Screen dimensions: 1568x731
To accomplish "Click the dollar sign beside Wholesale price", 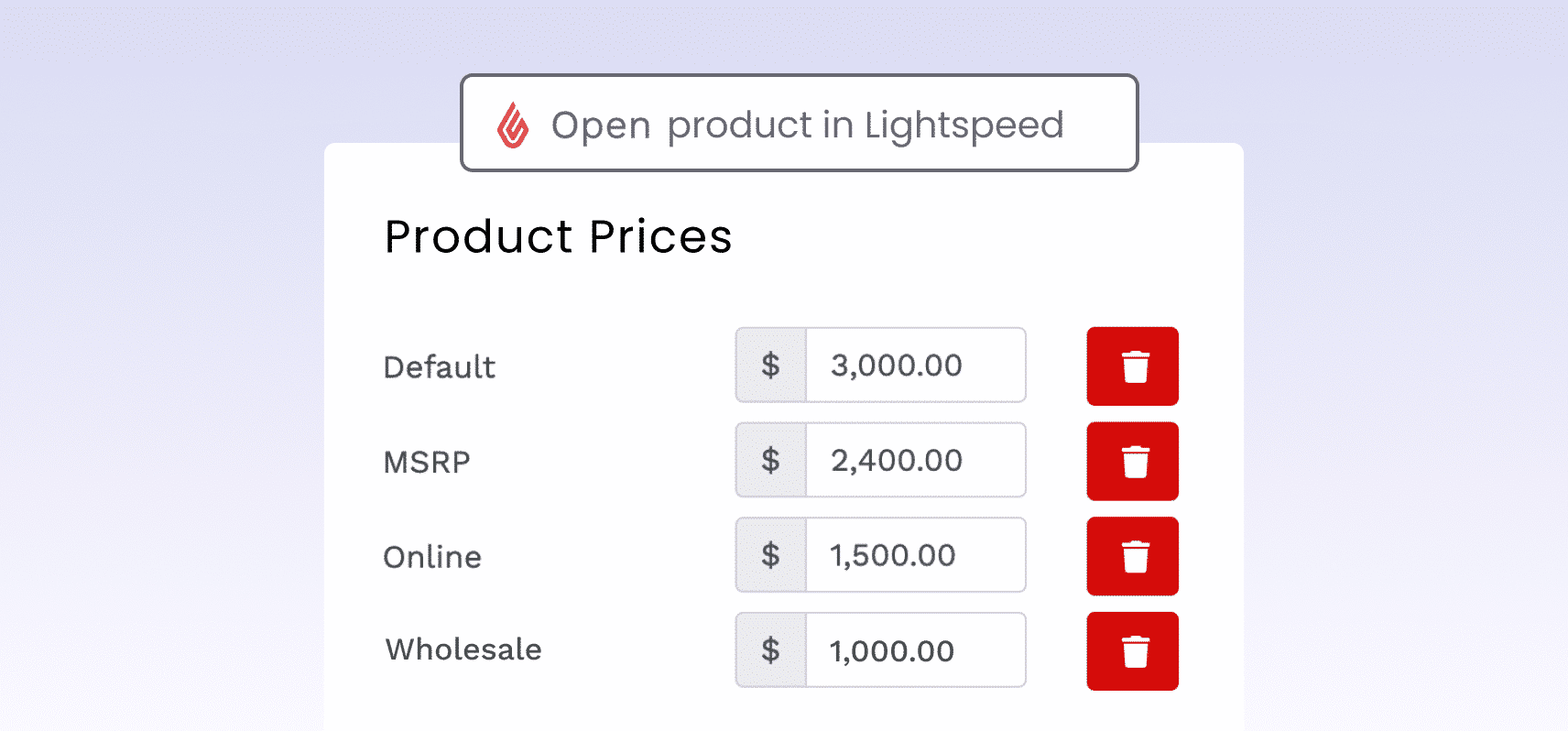I will [x=771, y=650].
